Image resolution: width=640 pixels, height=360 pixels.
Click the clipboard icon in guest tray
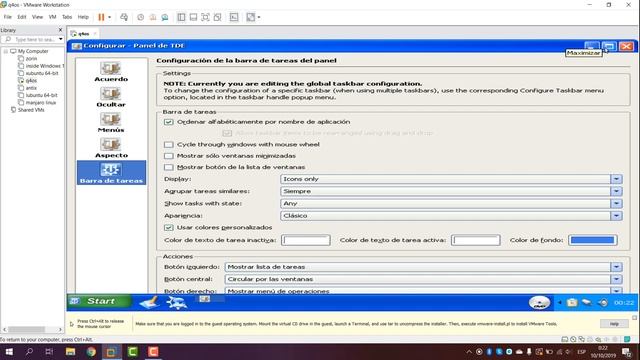click(x=572, y=302)
